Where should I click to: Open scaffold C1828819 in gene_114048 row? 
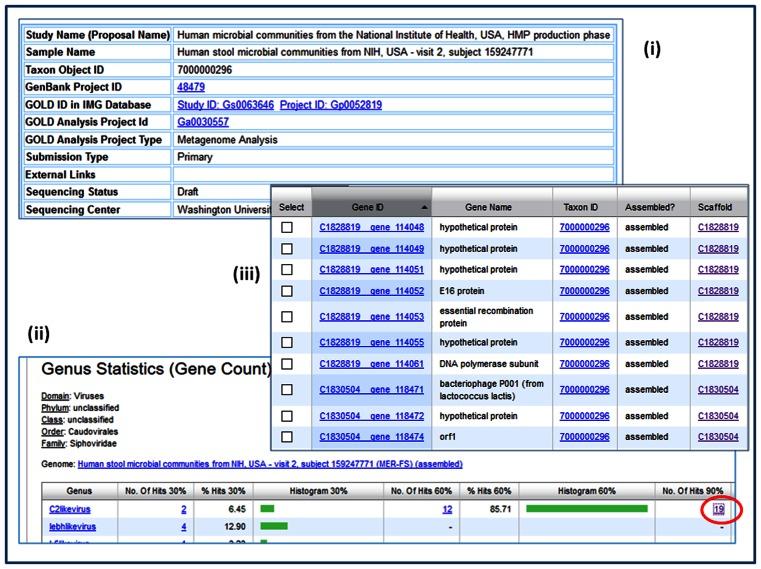718,227
